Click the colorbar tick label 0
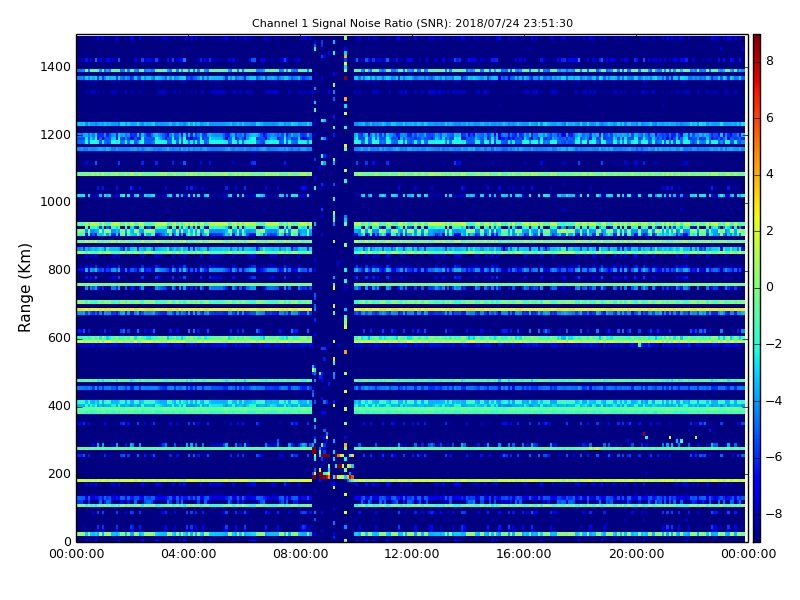The width and height of the screenshot is (800, 600). [770, 287]
